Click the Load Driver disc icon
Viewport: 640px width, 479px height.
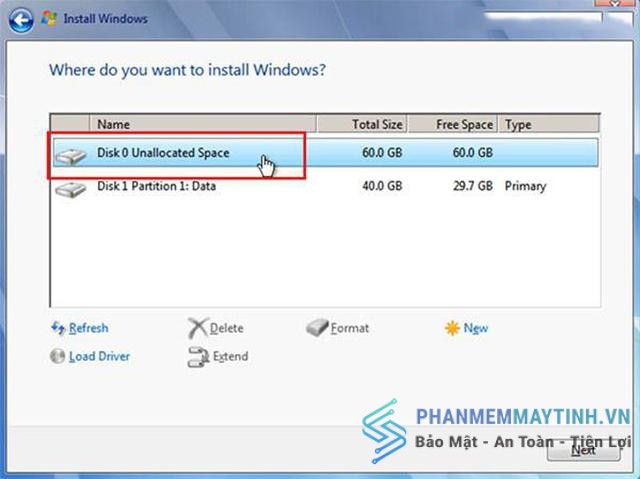pos(58,356)
